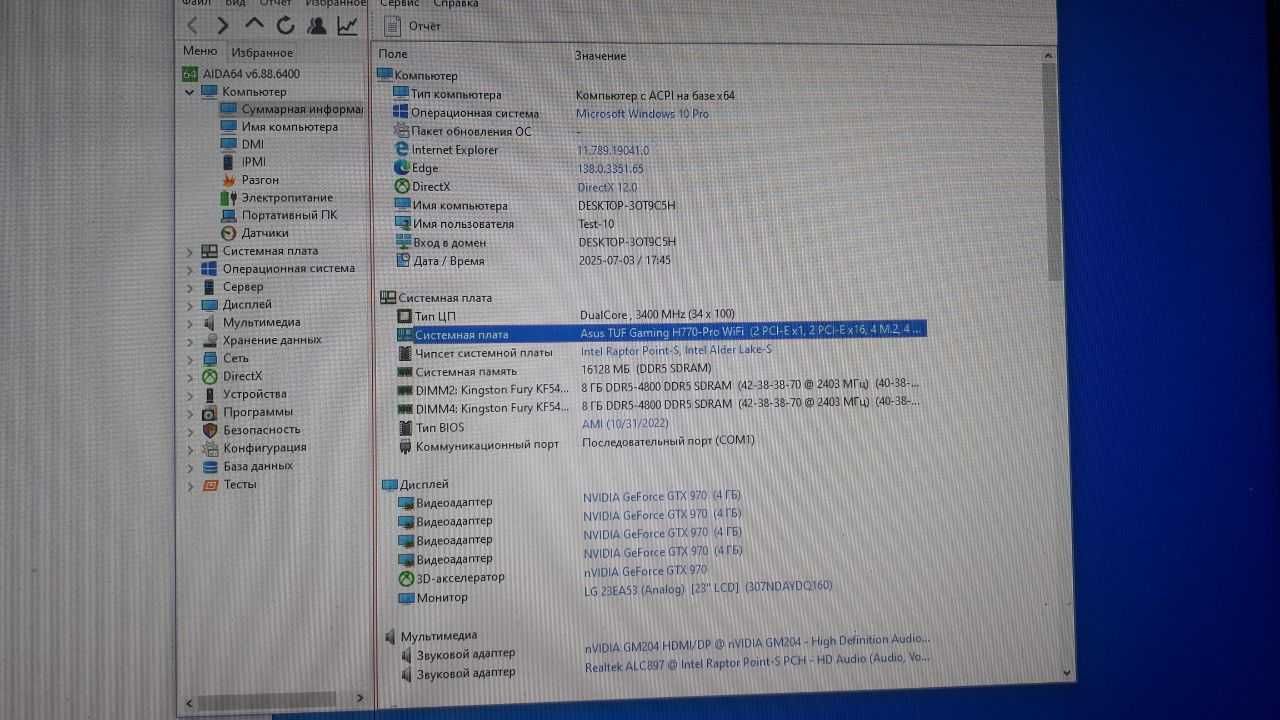This screenshot has height=720, width=1280.
Task: Switch to the Меню tab
Action: (x=200, y=51)
